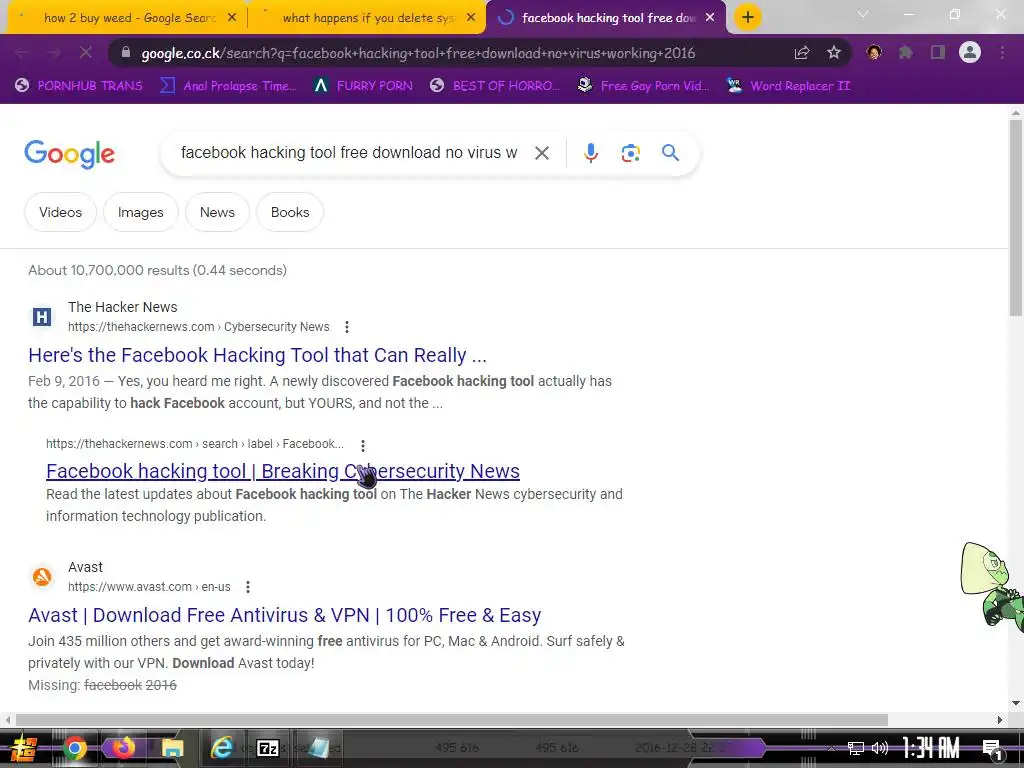
Task: Open the Chrome three-dot menu
Action: pyautogui.click(x=1002, y=52)
